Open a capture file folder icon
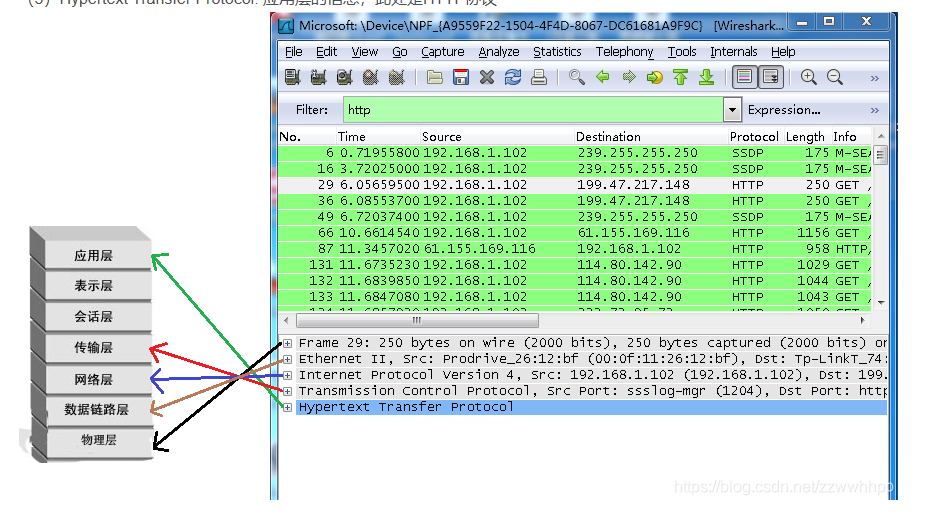The image size is (927, 523). (435, 77)
